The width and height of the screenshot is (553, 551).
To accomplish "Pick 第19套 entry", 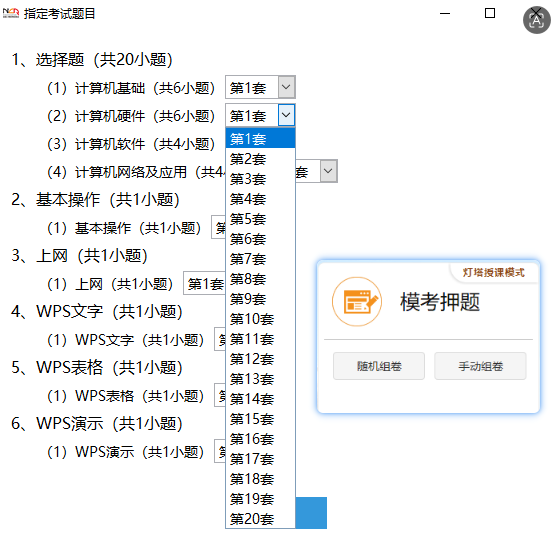I will tap(260, 499).
